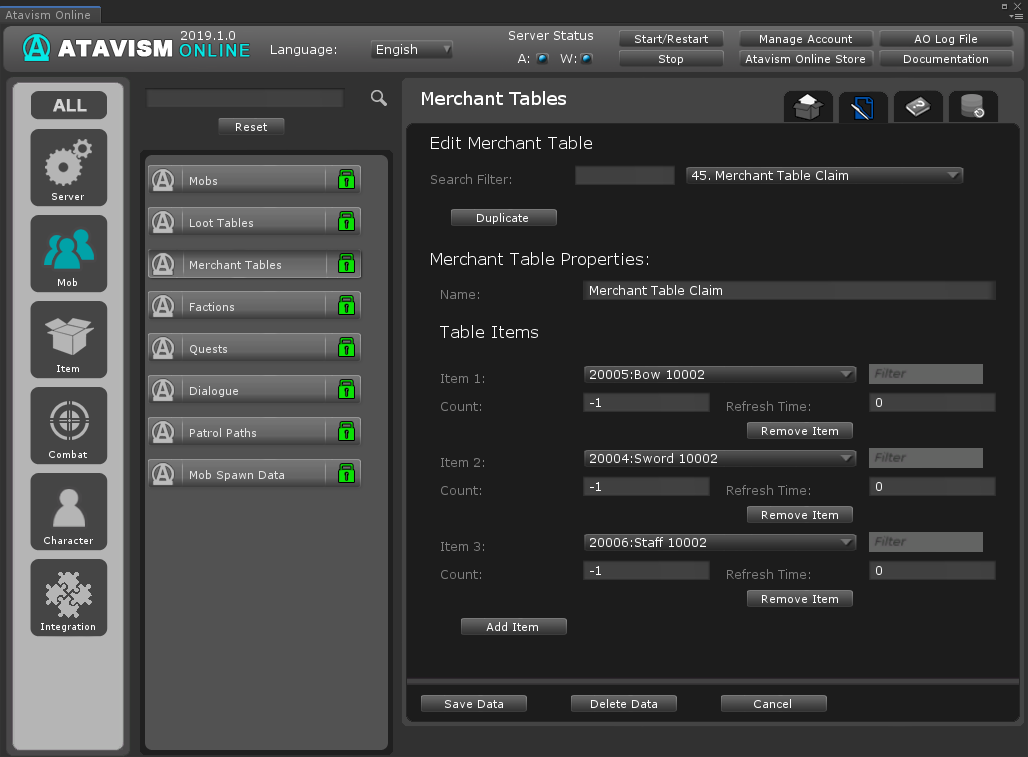Toggle the lock for Mob Spawn Data
The height and width of the screenshot is (757, 1028).
click(346, 474)
